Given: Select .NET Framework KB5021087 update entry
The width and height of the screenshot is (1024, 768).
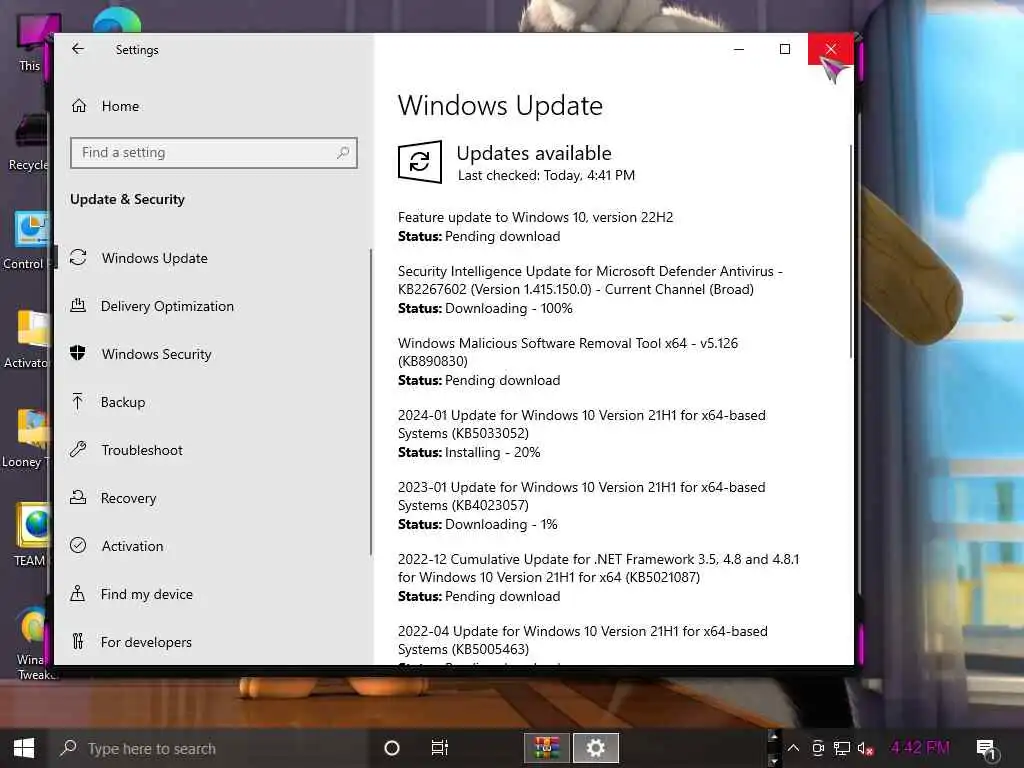Looking at the screenshot, I should click(x=598, y=568).
